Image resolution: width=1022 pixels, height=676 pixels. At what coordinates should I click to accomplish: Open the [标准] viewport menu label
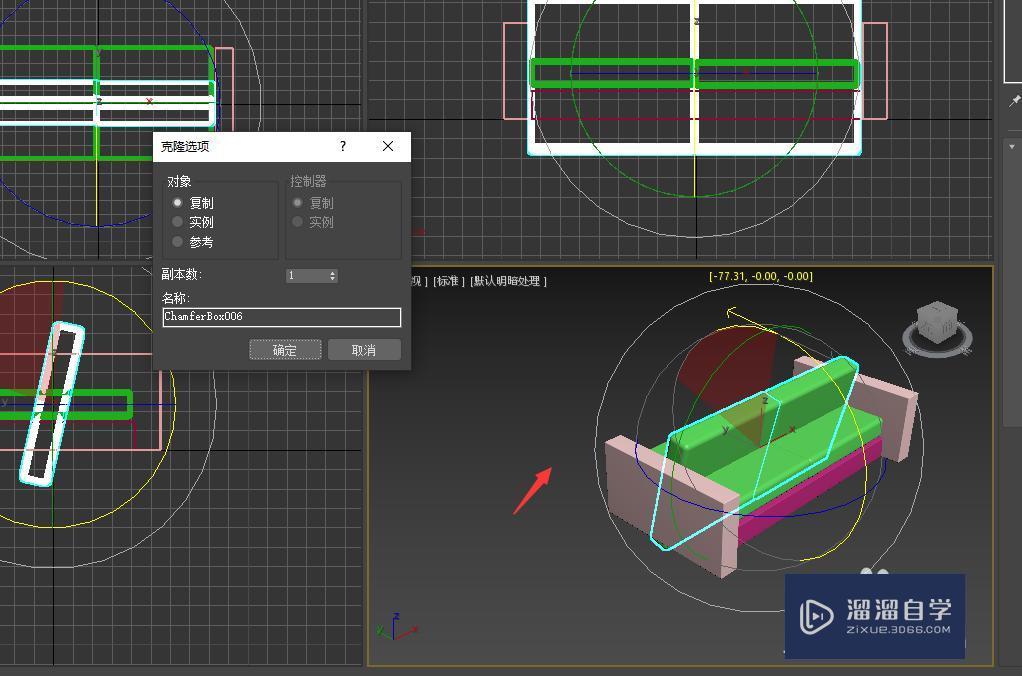click(448, 281)
